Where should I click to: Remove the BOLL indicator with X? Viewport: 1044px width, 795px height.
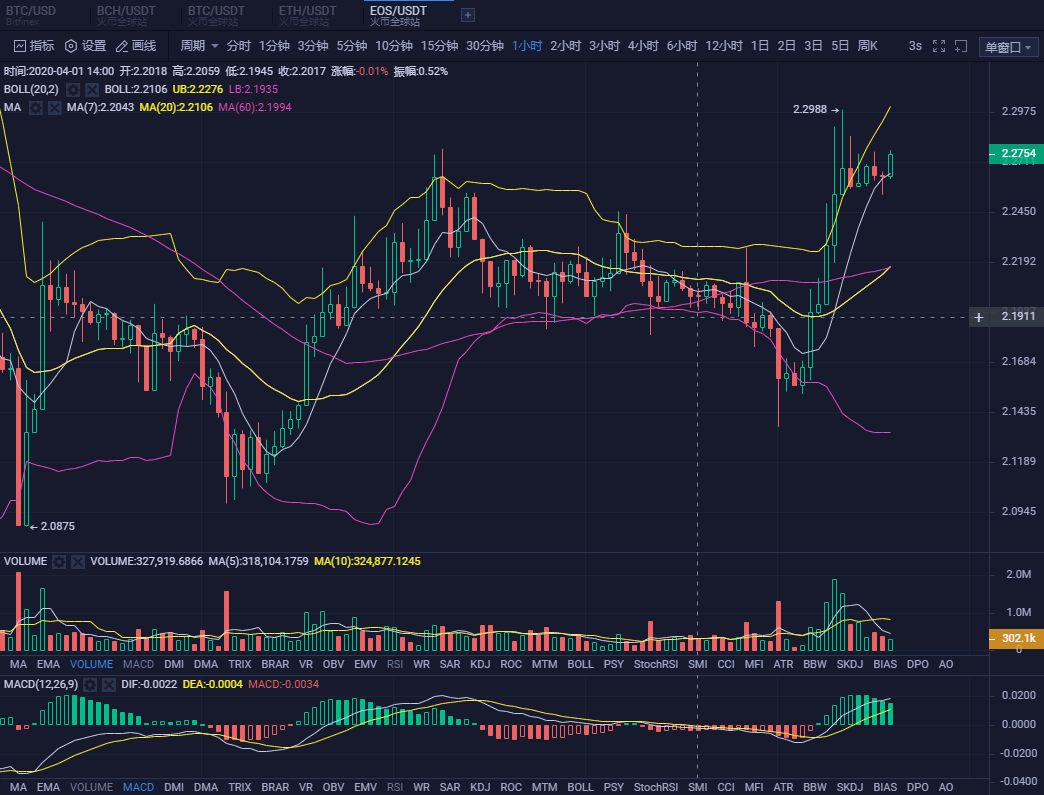click(91, 89)
